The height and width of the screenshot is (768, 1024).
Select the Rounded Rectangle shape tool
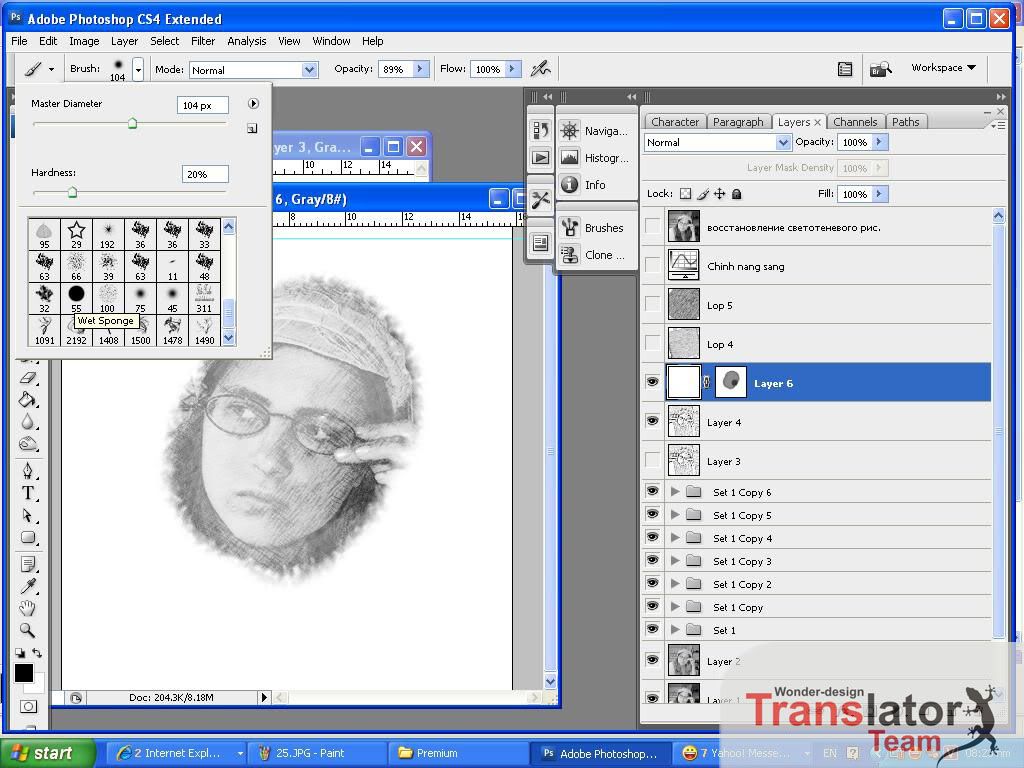click(x=27, y=537)
